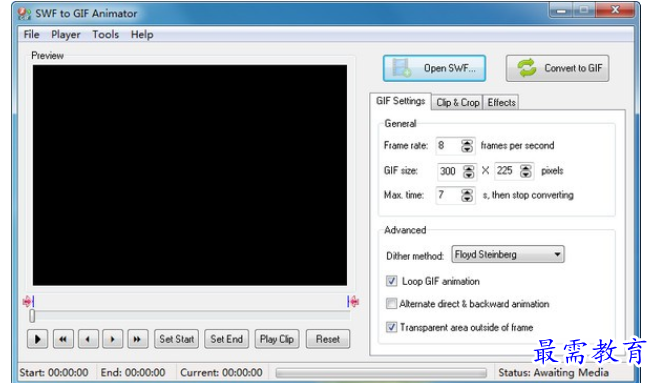Click the 'Current: 00:00:00' status text
Image resolution: width=655 pixels, height=383 pixels.
[x=221, y=373]
